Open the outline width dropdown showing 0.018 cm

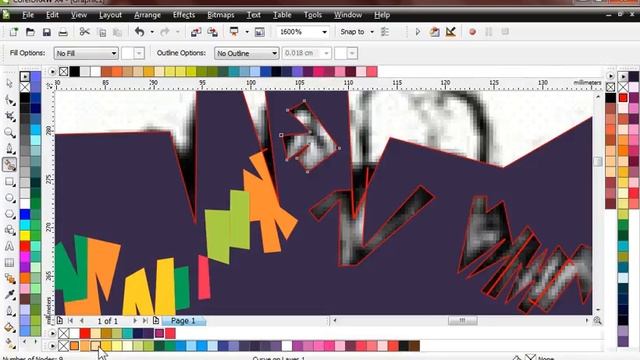pyautogui.click(x=326, y=53)
